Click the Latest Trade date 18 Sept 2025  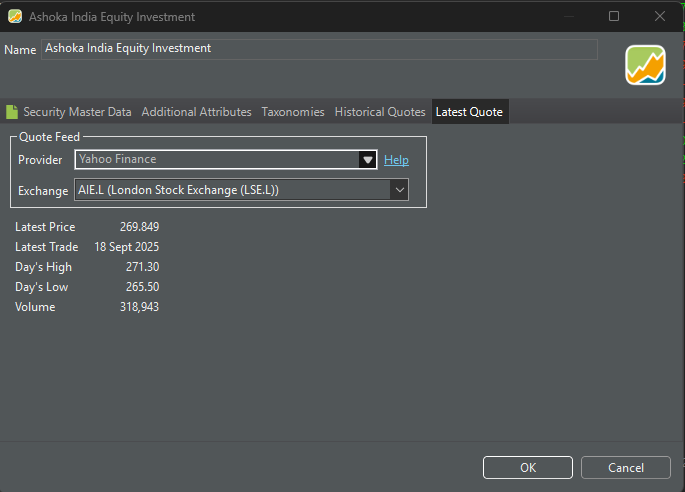[x=127, y=247]
